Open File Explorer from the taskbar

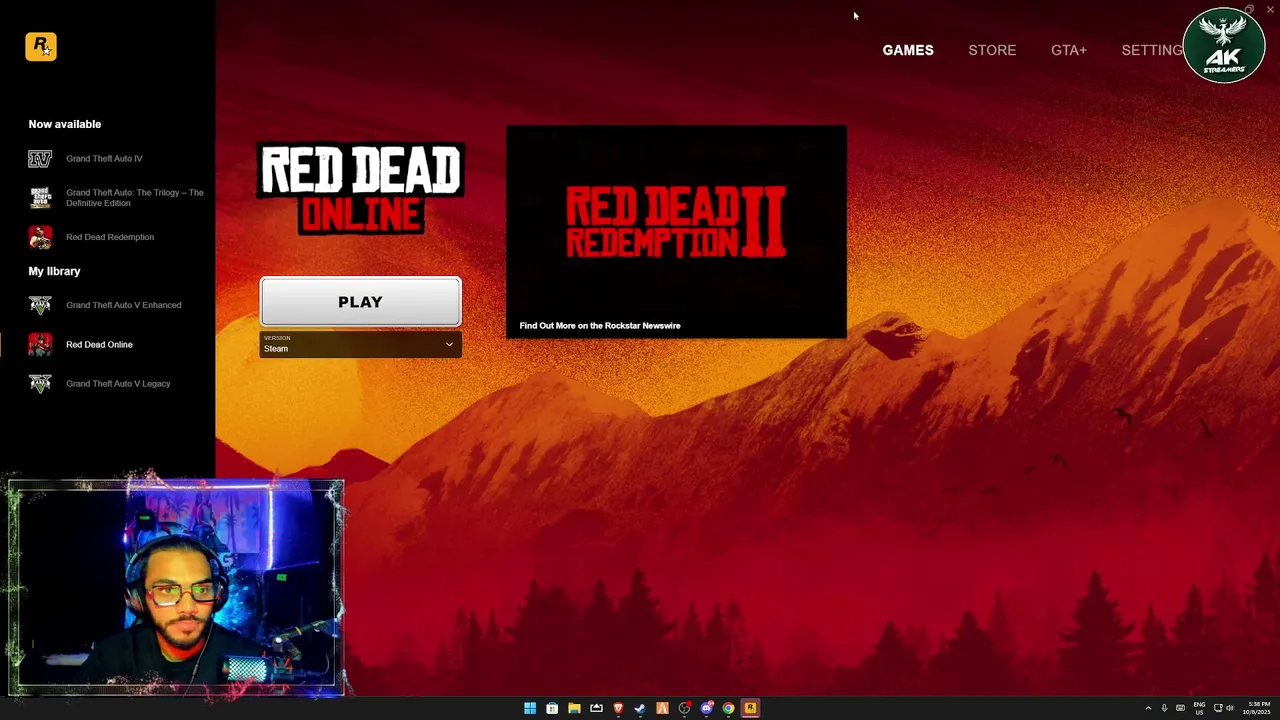coord(574,708)
